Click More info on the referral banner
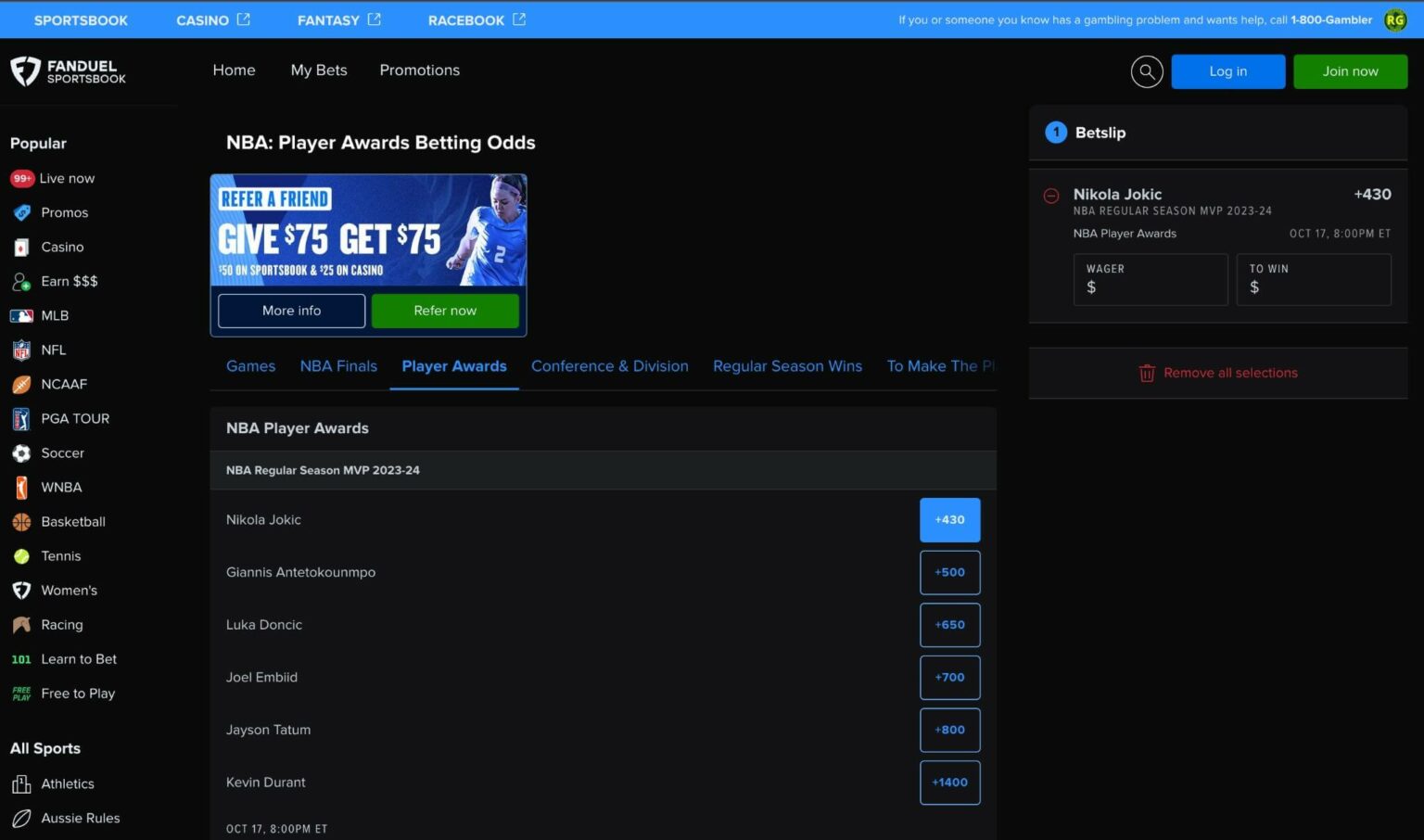Image resolution: width=1424 pixels, height=840 pixels. pos(291,311)
